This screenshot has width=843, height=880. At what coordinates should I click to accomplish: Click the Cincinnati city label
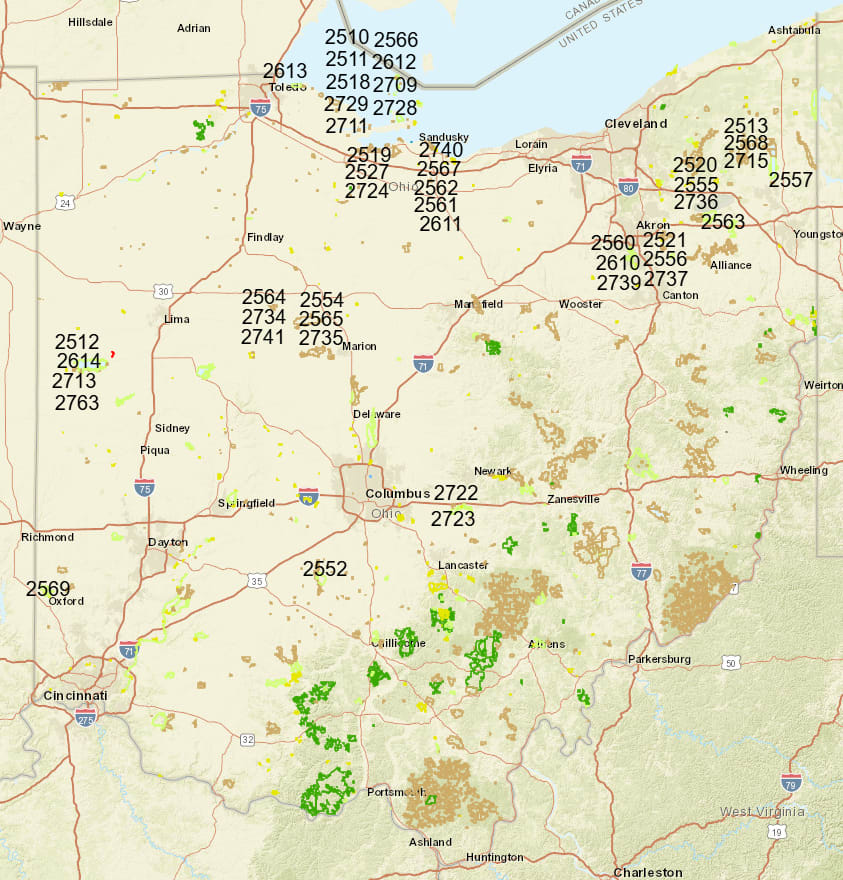click(x=75, y=693)
